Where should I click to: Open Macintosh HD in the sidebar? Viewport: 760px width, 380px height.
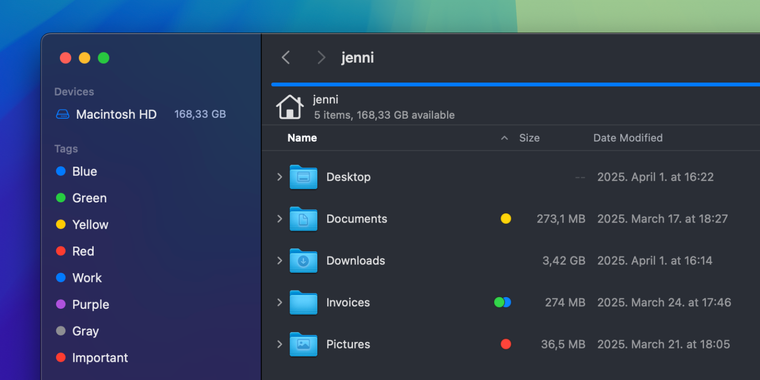(x=116, y=114)
